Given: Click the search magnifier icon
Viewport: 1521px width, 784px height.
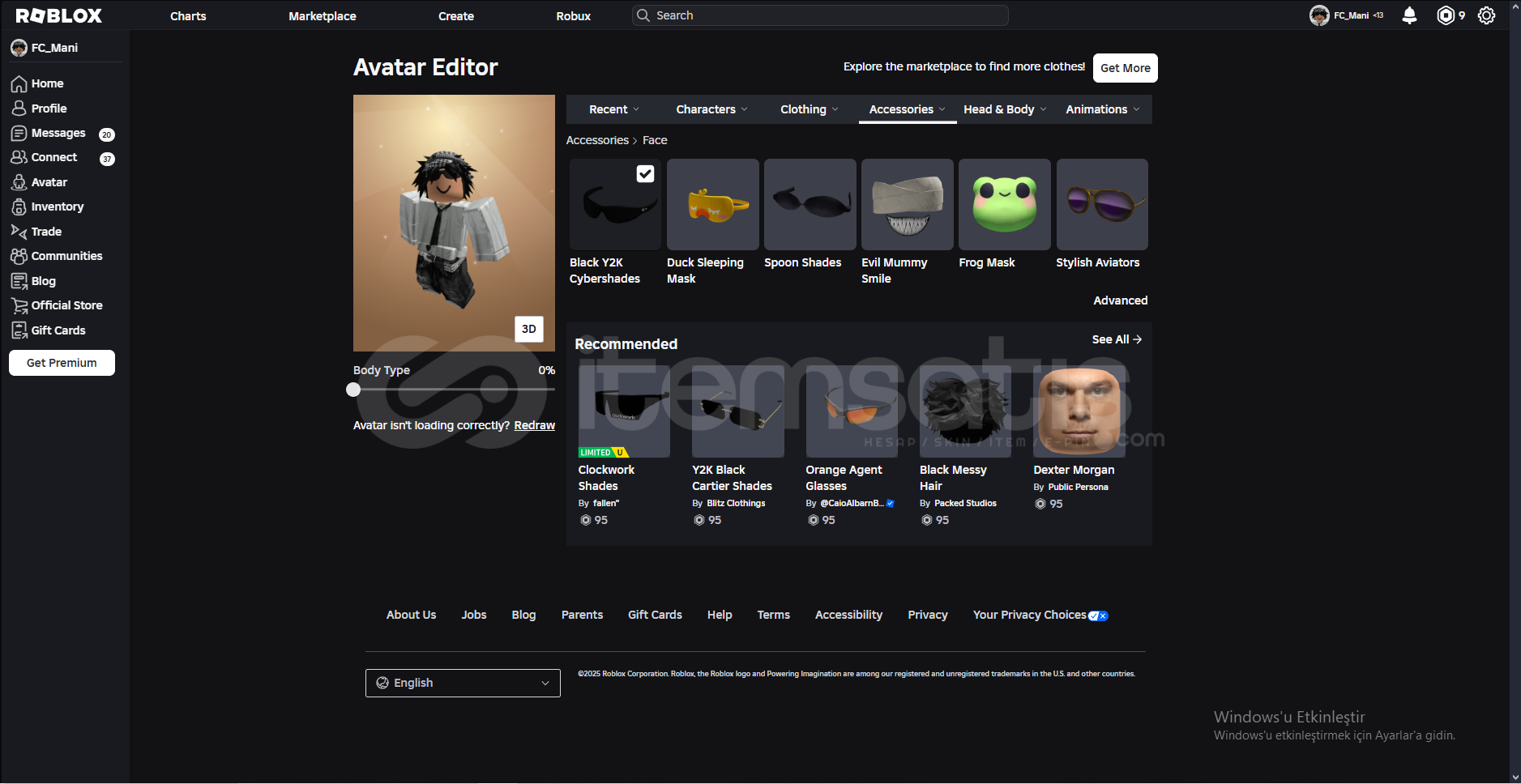Looking at the screenshot, I should point(643,15).
